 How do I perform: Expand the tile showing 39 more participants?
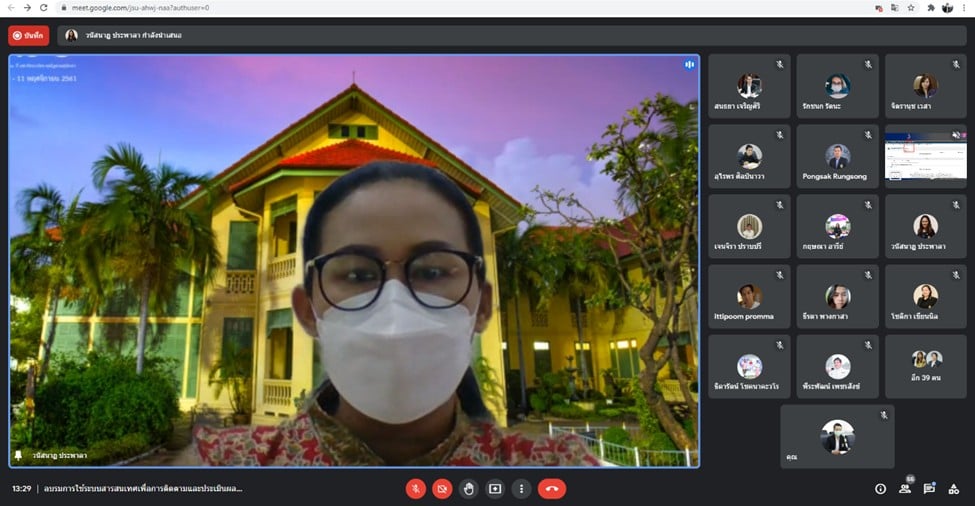(925, 366)
